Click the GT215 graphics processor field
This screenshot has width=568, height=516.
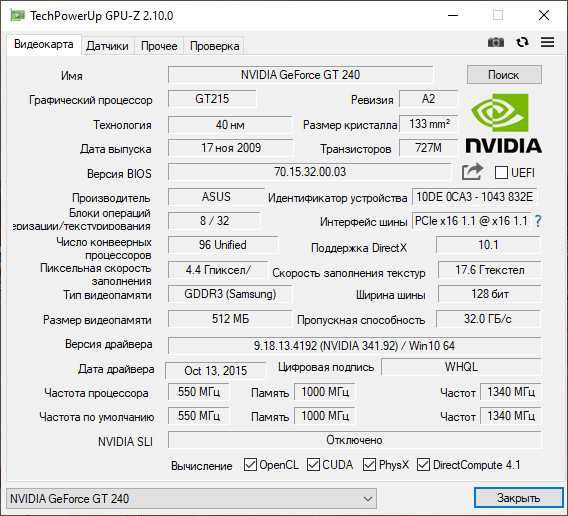click(212, 99)
